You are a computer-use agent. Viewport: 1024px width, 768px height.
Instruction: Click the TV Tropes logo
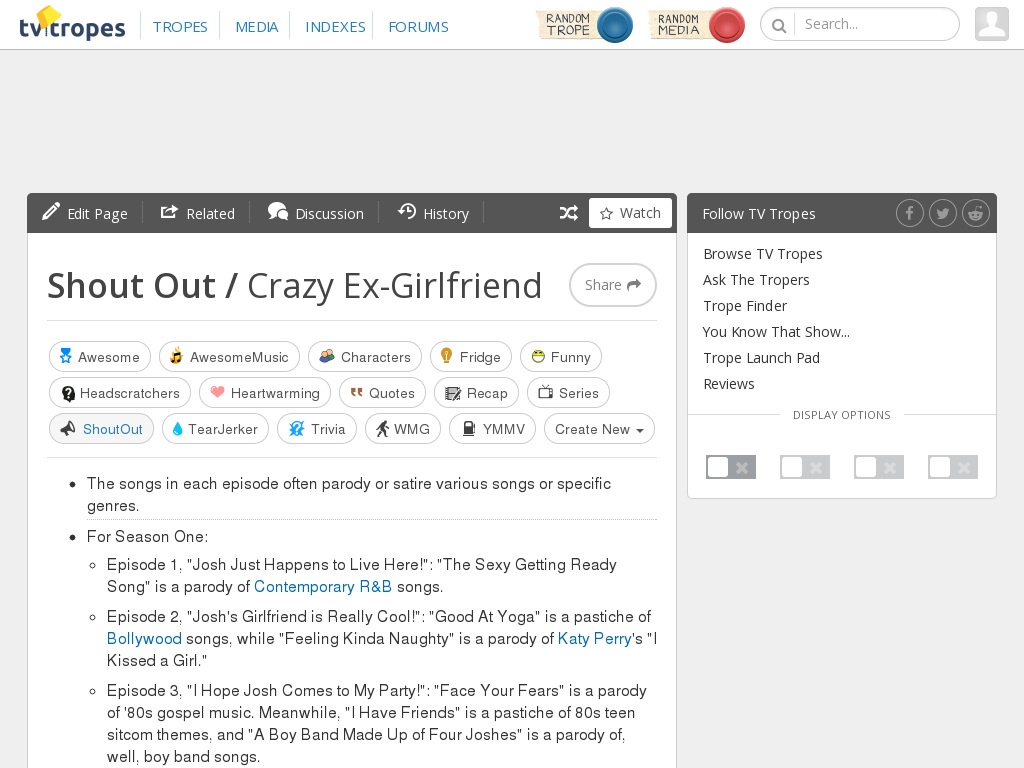point(72,24)
